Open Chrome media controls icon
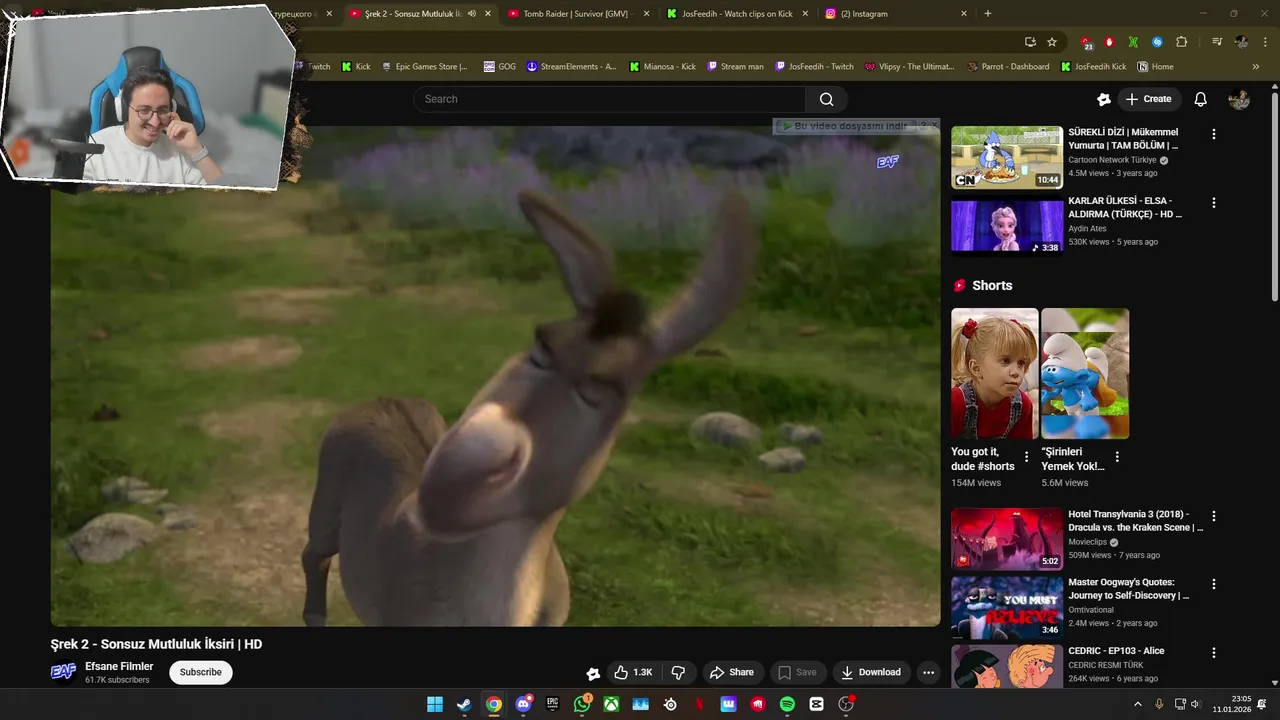 pos(1216,42)
